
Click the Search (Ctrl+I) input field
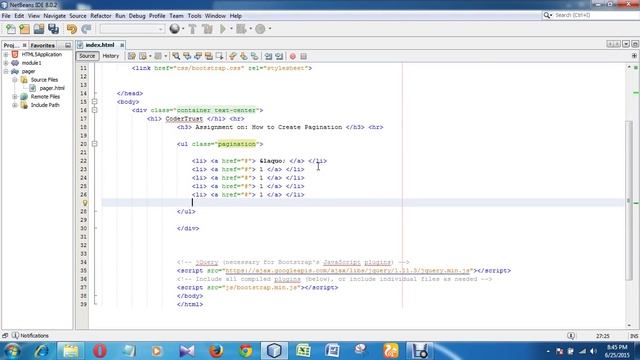coord(595,15)
